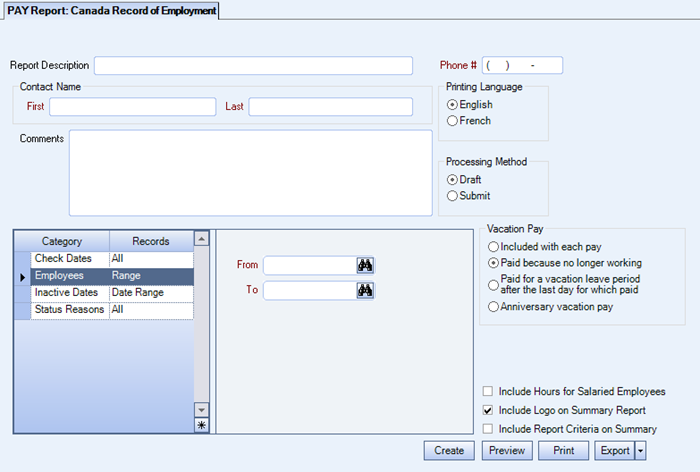
Task: Click the asterisk button below category list
Action: [x=201, y=426]
